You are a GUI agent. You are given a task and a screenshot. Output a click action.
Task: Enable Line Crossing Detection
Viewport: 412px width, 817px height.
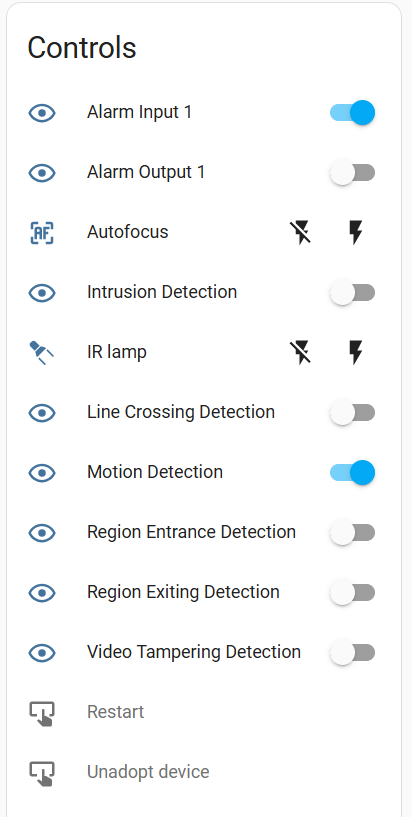(353, 413)
